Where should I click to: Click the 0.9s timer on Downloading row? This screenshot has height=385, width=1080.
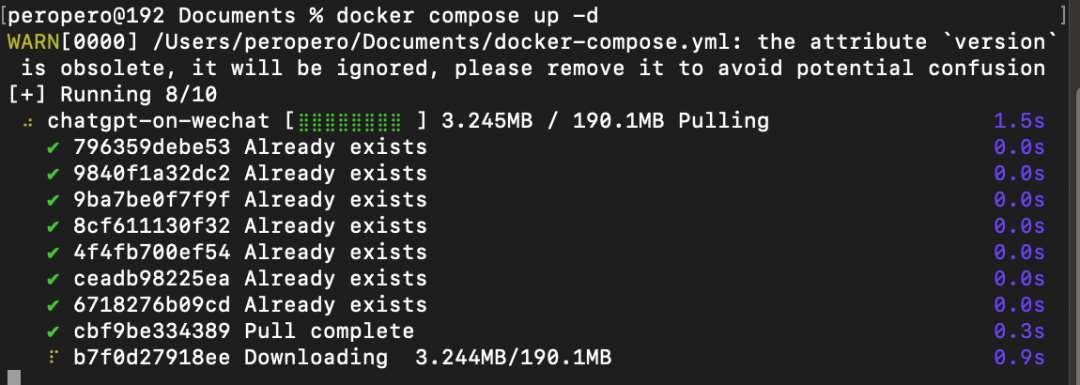point(1019,357)
